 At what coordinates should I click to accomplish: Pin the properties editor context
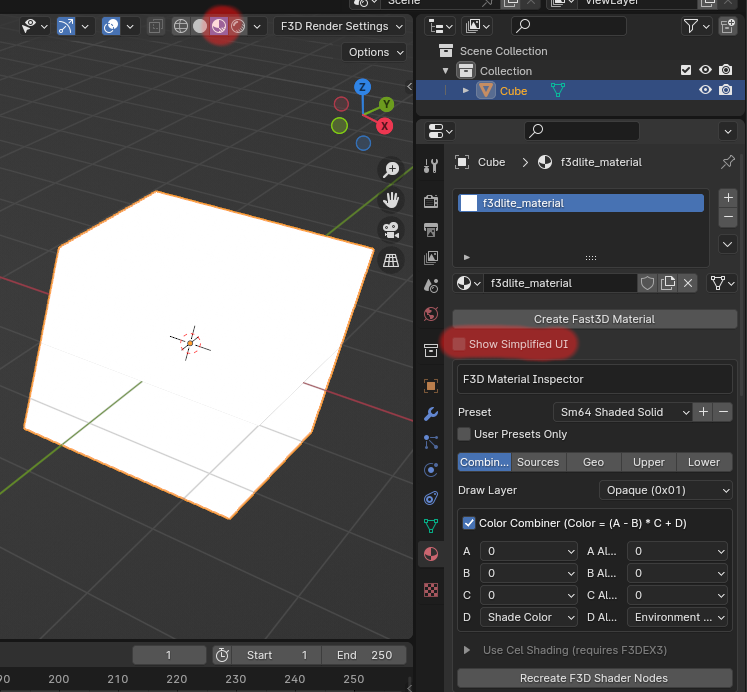coord(727,162)
